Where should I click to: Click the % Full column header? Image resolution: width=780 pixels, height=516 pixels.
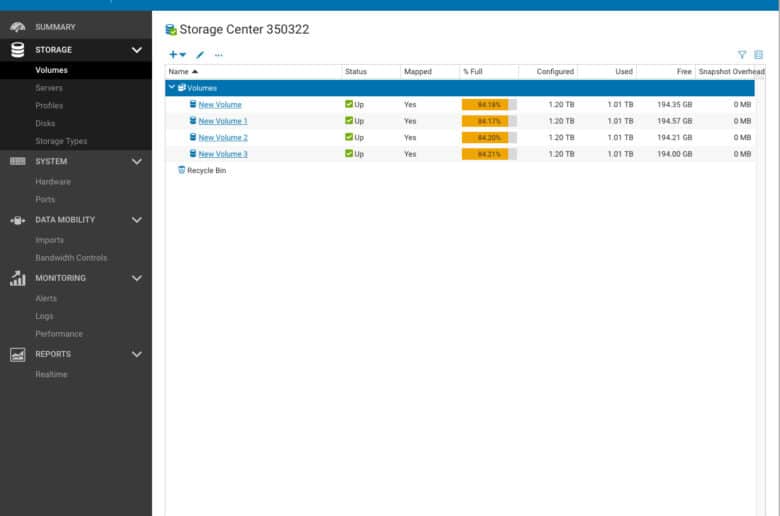click(x=473, y=72)
